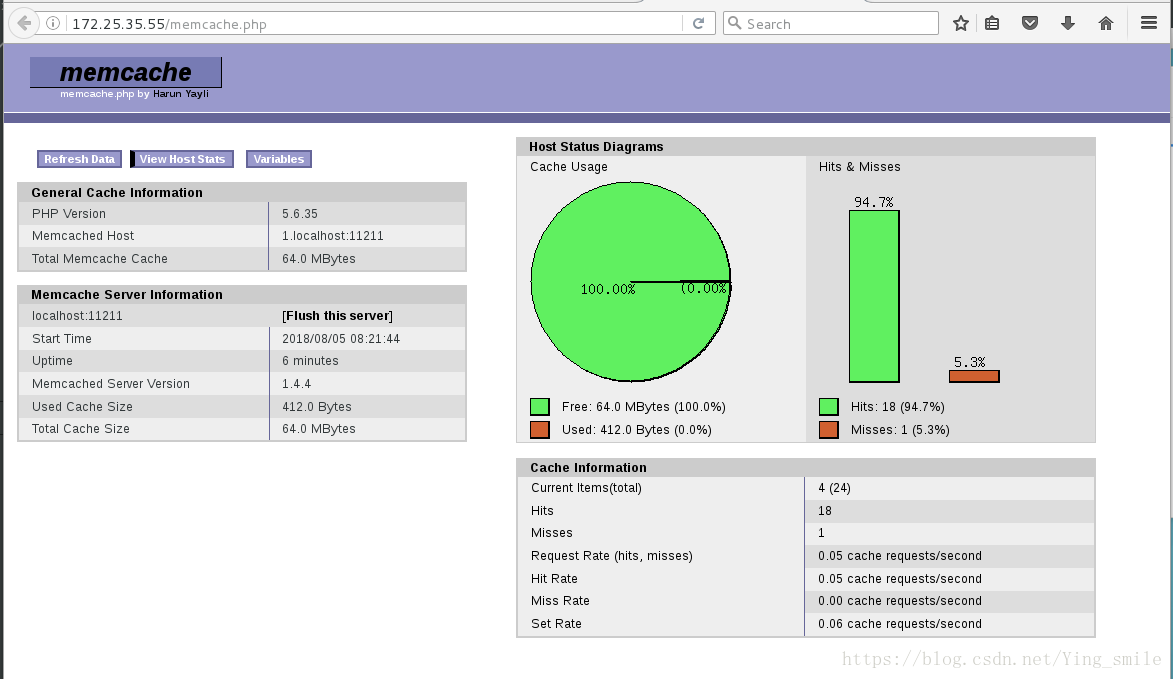
Task: Open the hamburger menu icon
Action: [x=1149, y=23]
